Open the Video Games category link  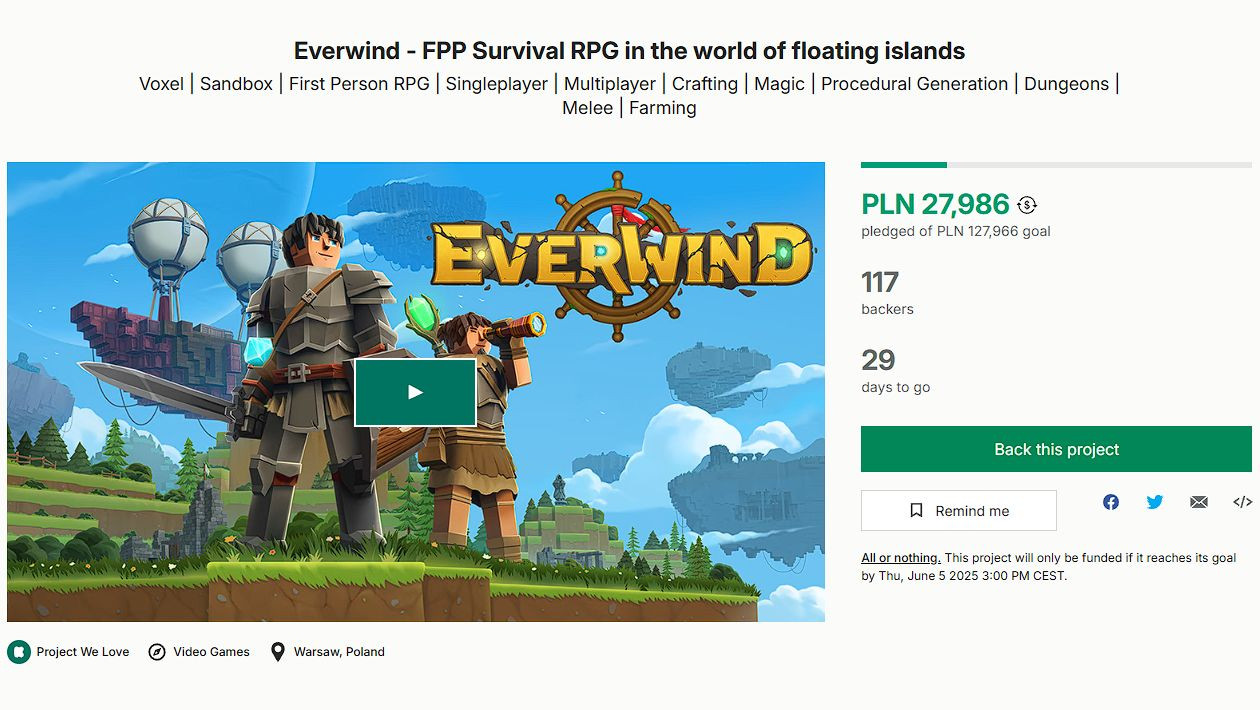212,652
